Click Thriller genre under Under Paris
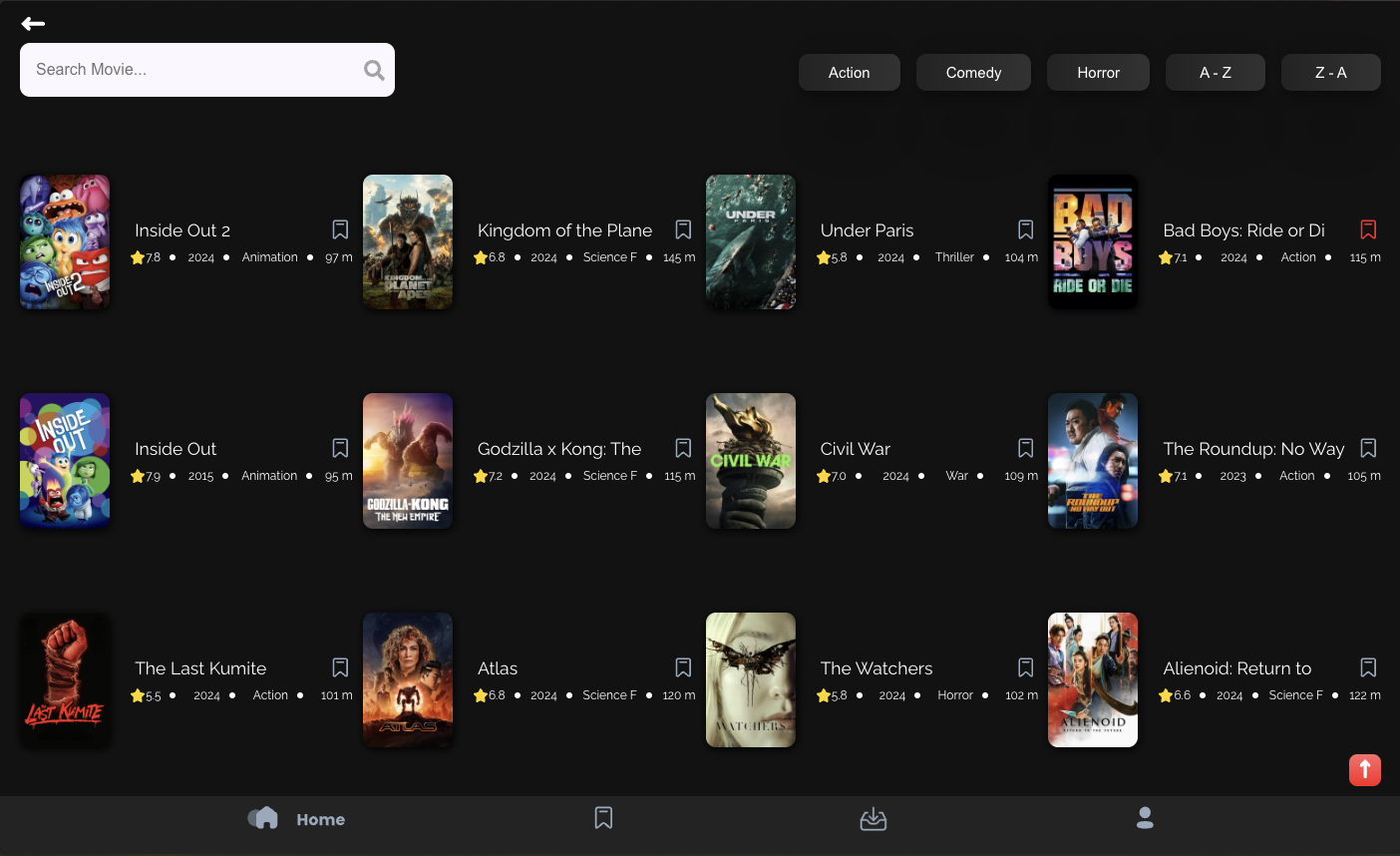 coord(954,257)
